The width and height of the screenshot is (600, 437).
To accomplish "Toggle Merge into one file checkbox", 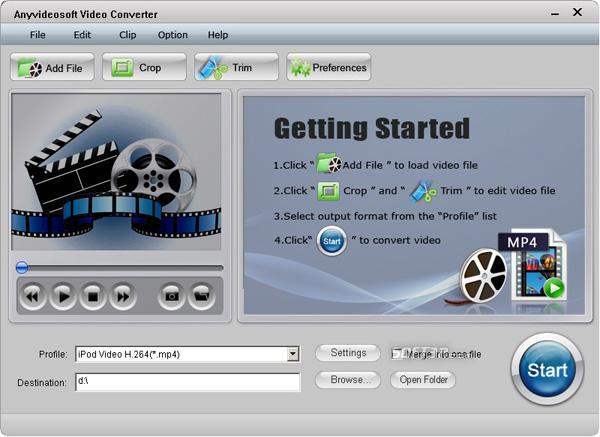I will [396, 354].
